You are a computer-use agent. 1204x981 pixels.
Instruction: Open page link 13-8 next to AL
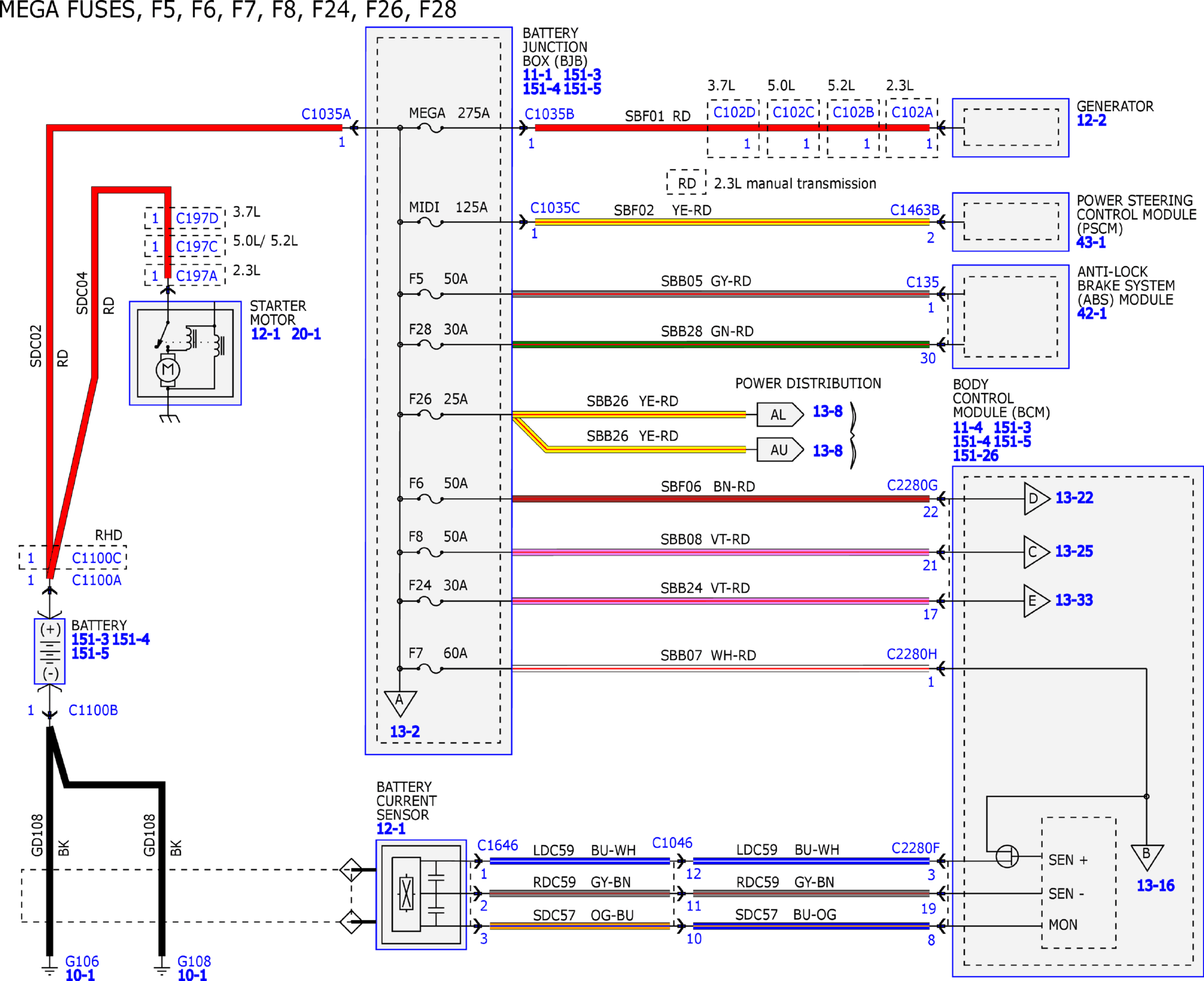(828, 412)
